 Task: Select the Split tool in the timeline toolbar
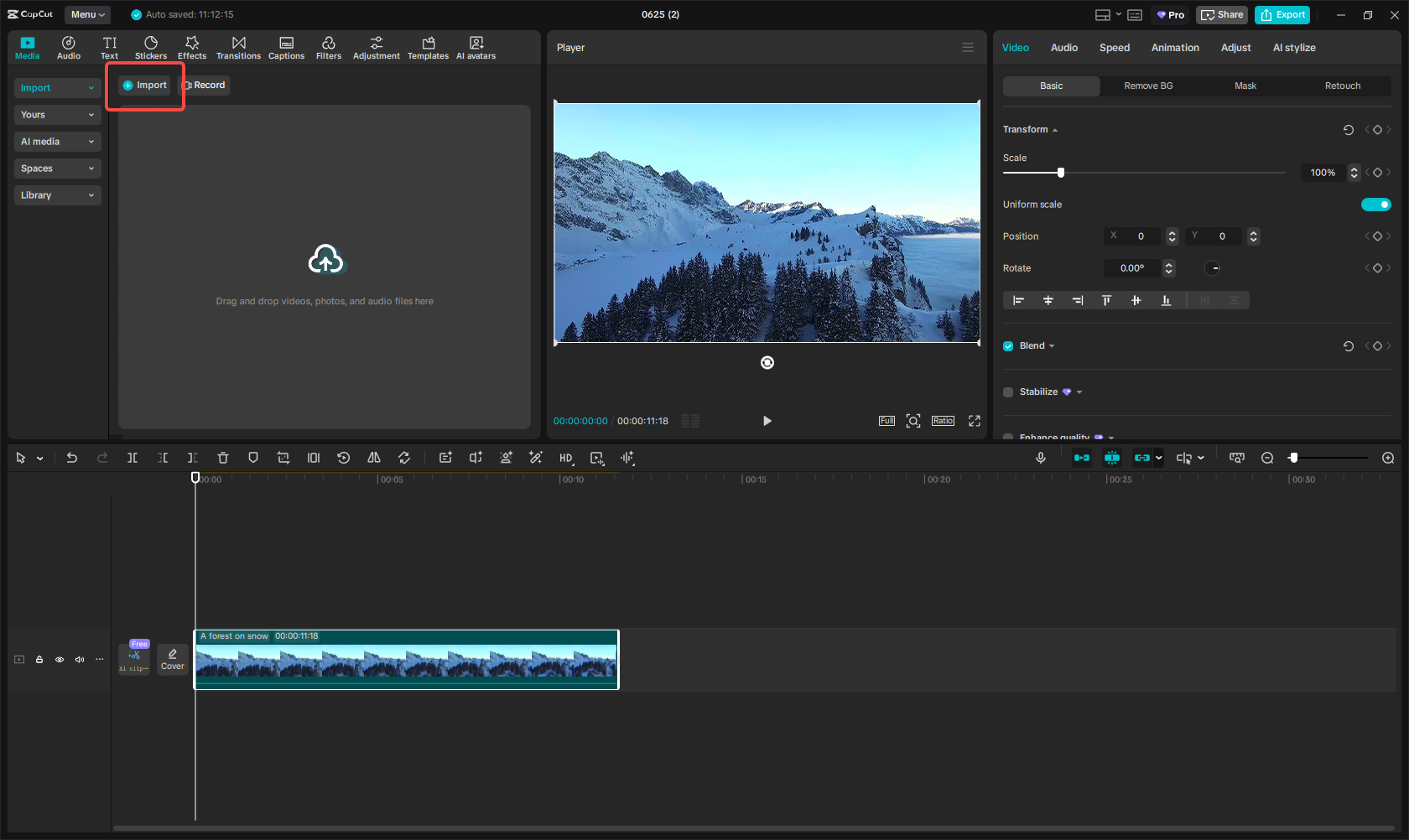pos(132,458)
